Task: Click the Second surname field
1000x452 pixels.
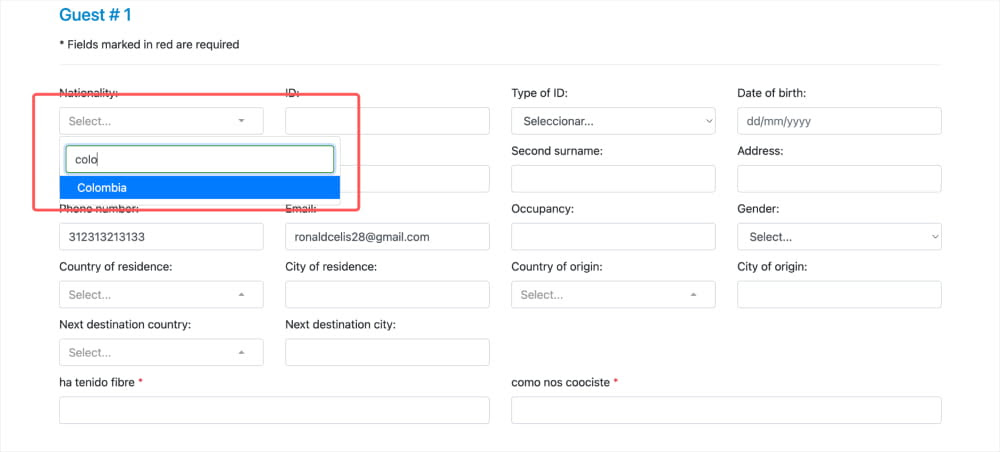Action: [x=613, y=179]
